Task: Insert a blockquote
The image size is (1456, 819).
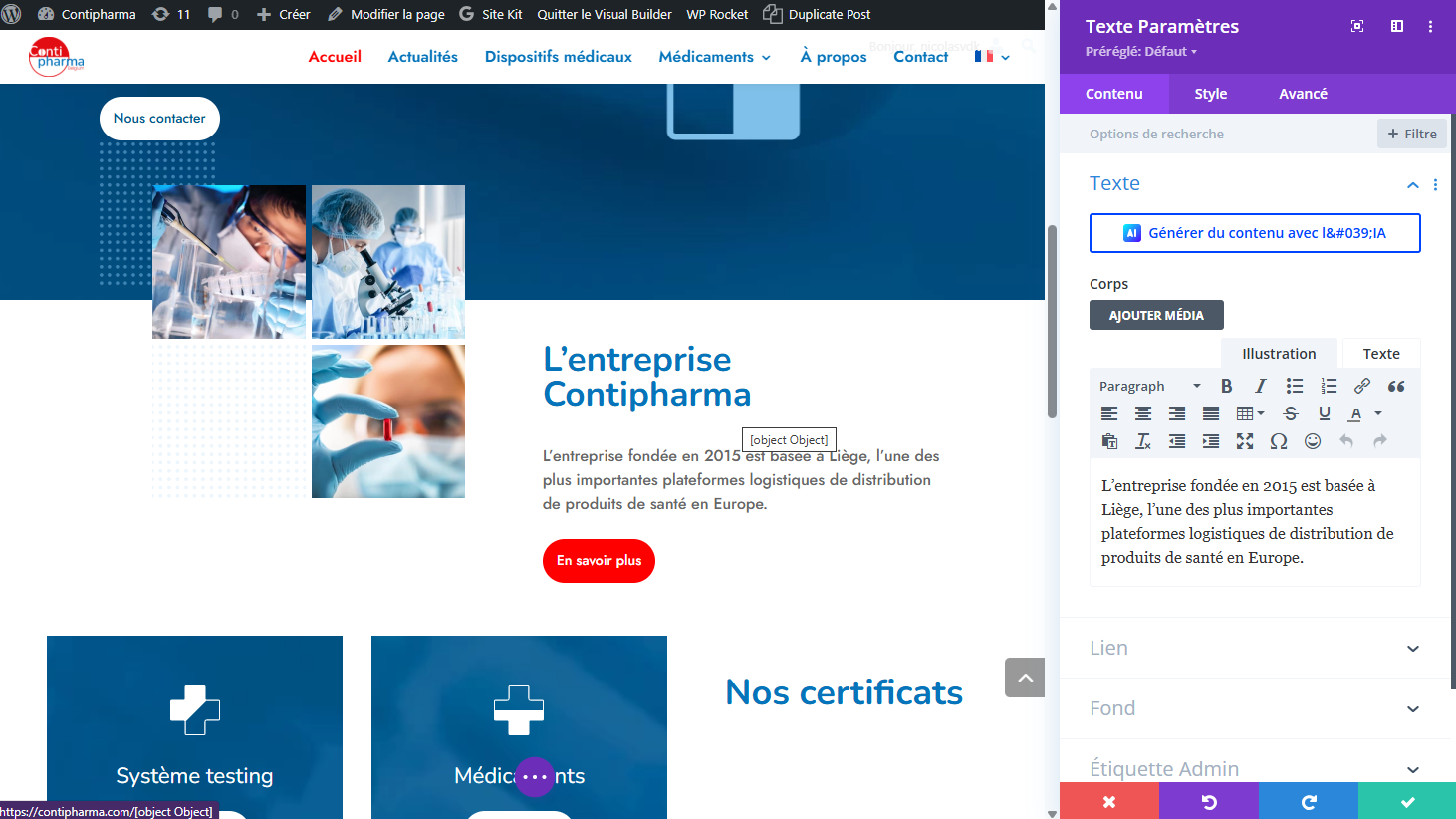Action: tap(1396, 386)
